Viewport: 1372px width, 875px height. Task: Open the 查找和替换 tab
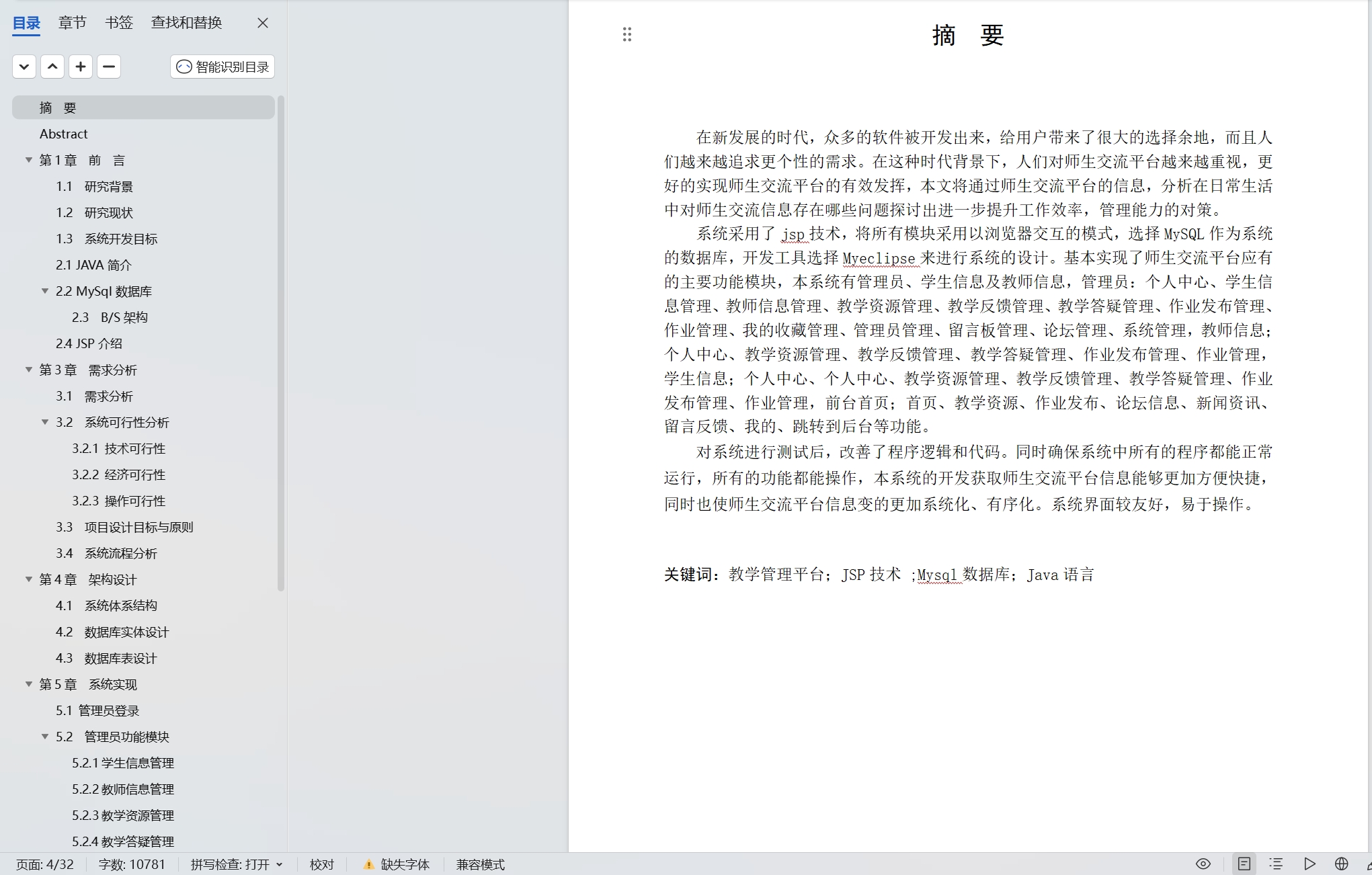tap(186, 23)
